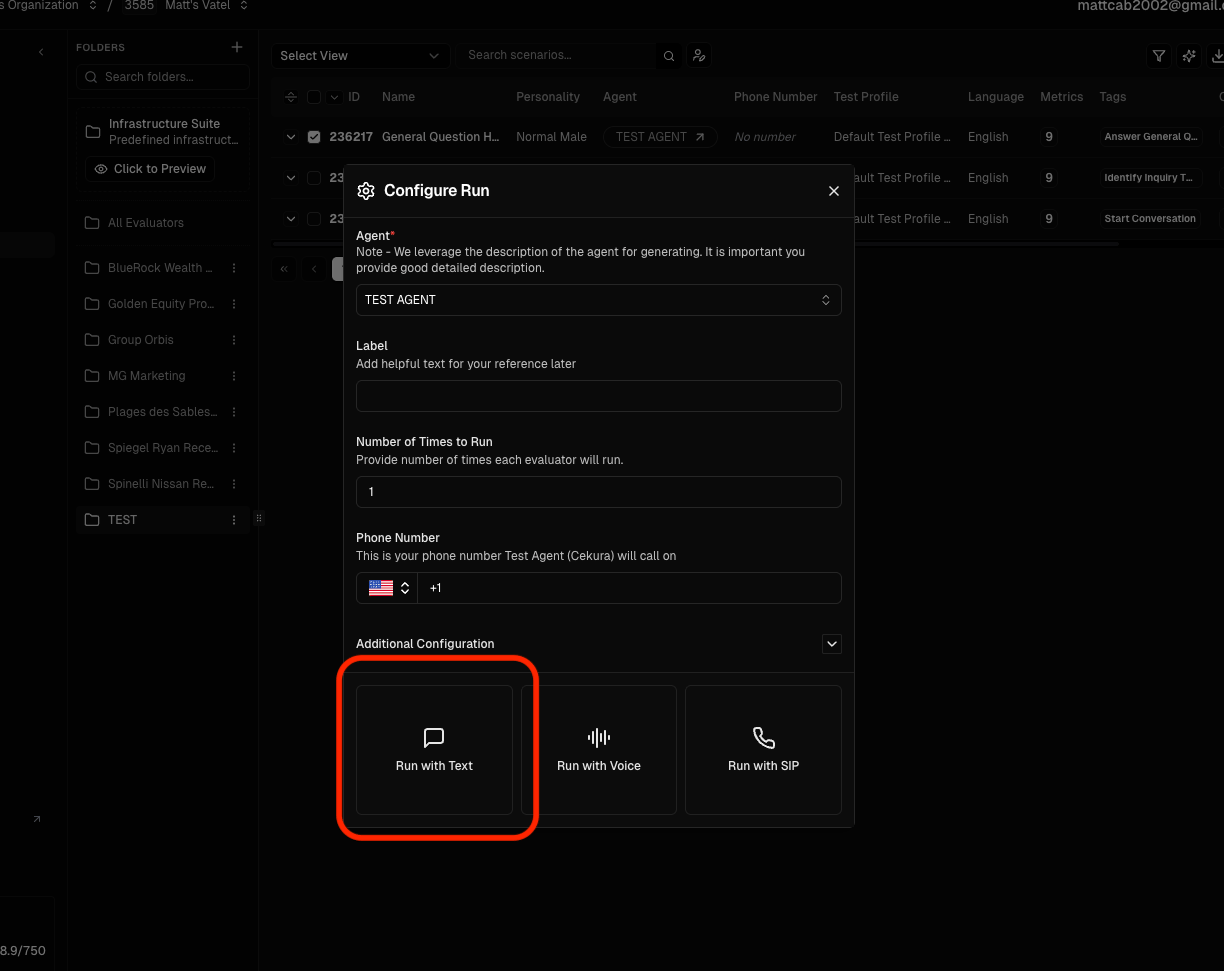Uncheck the checkbox for scenario 236217
The width and height of the screenshot is (1224, 971).
tap(314, 137)
